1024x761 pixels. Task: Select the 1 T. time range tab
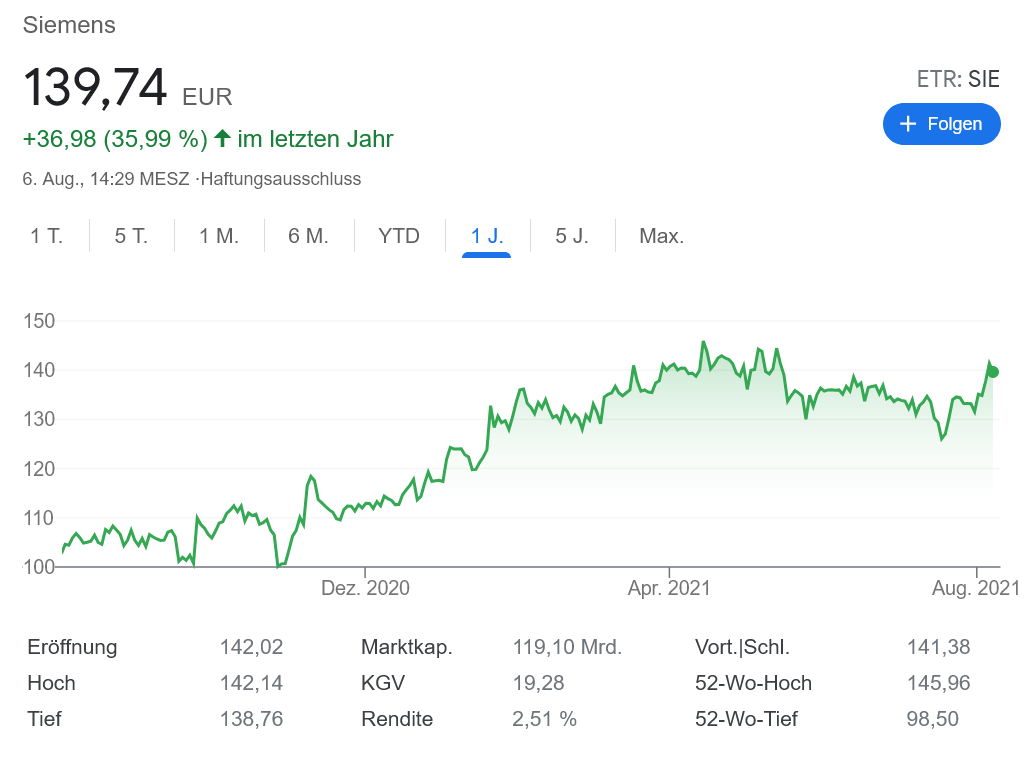[46, 236]
